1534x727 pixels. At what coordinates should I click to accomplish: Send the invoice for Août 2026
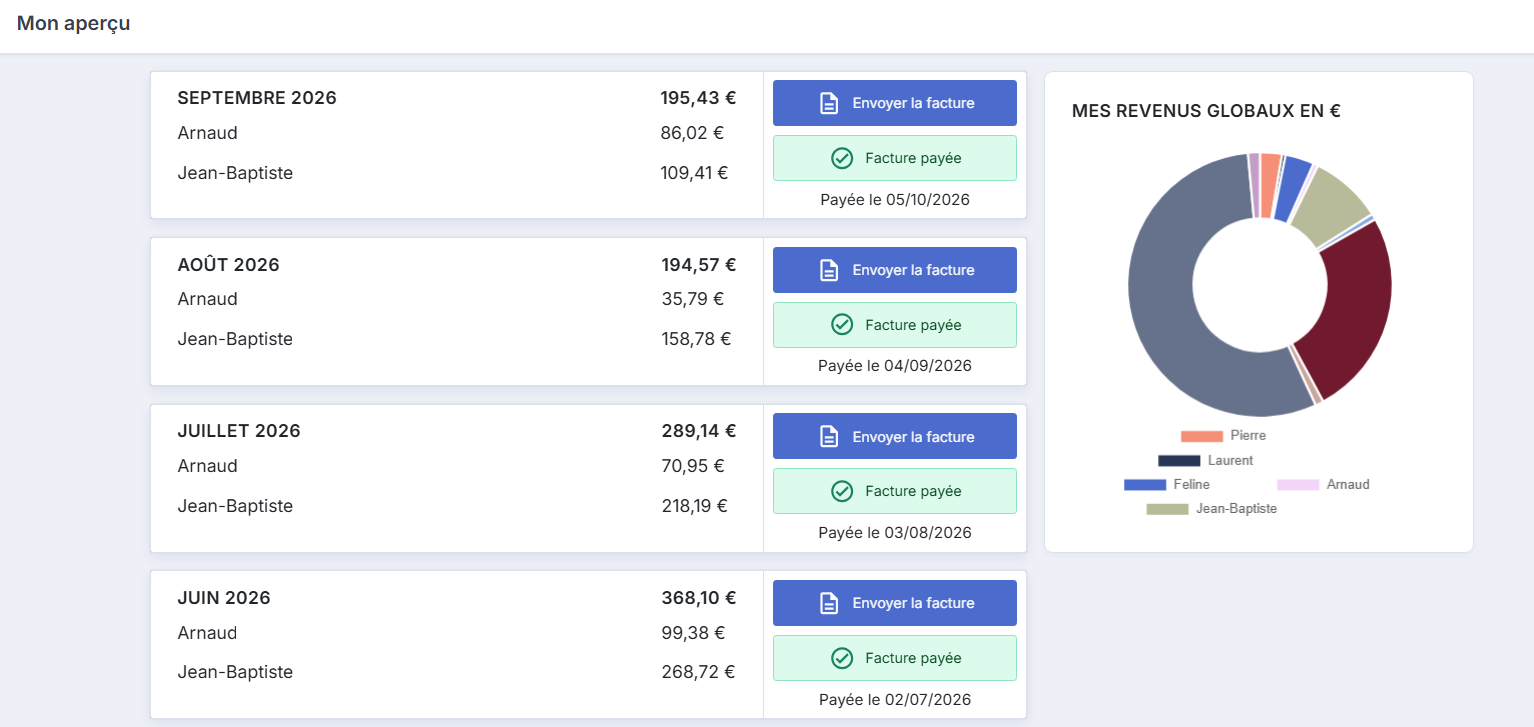pos(895,270)
